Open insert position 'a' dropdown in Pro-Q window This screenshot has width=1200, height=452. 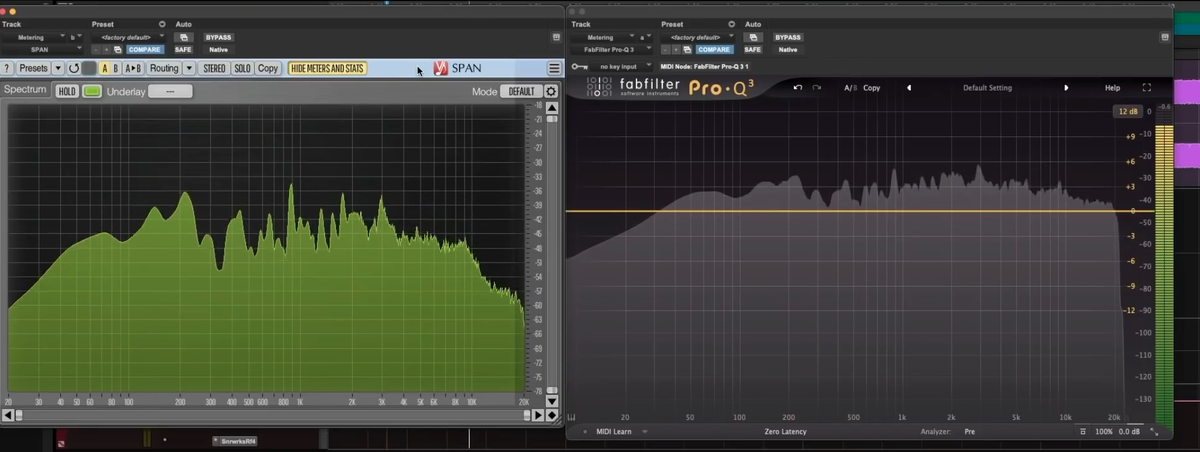point(646,37)
